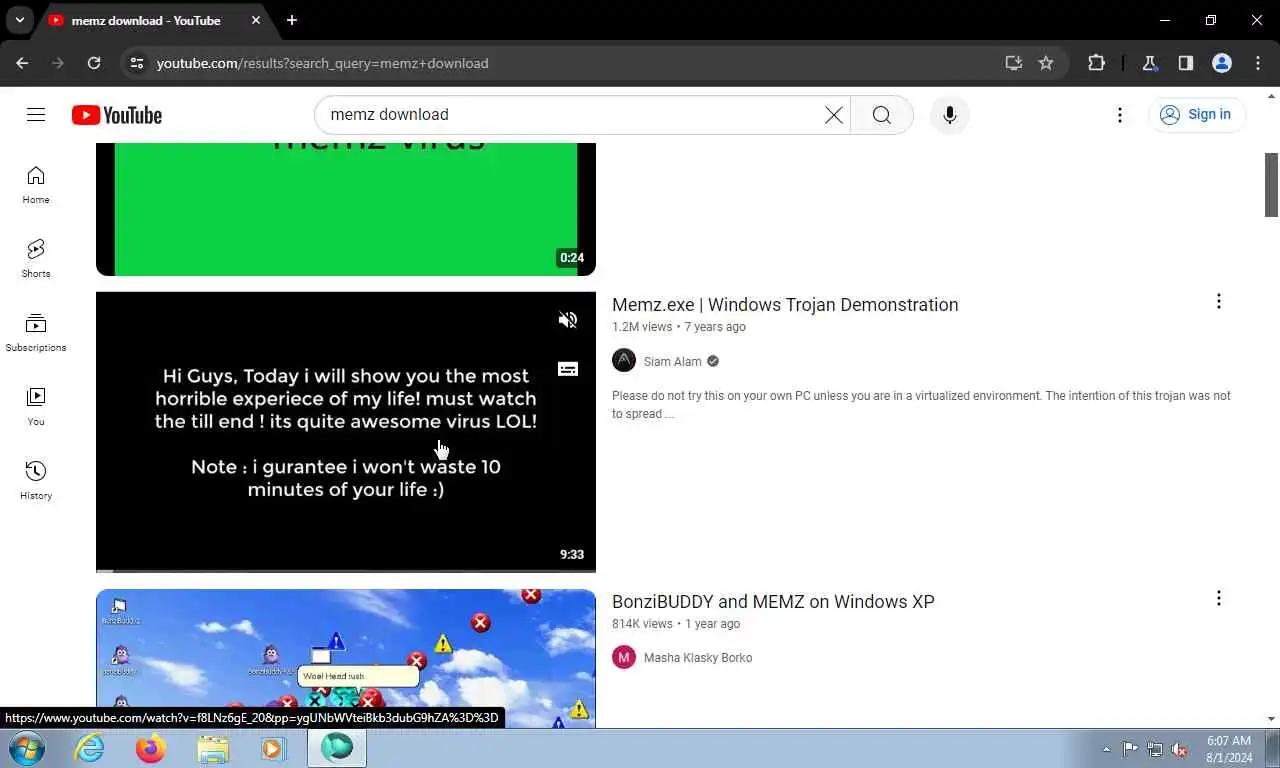Image resolution: width=1280 pixels, height=768 pixels.
Task: Install YouTube app icon in address bar
Action: coord(1014,63)
